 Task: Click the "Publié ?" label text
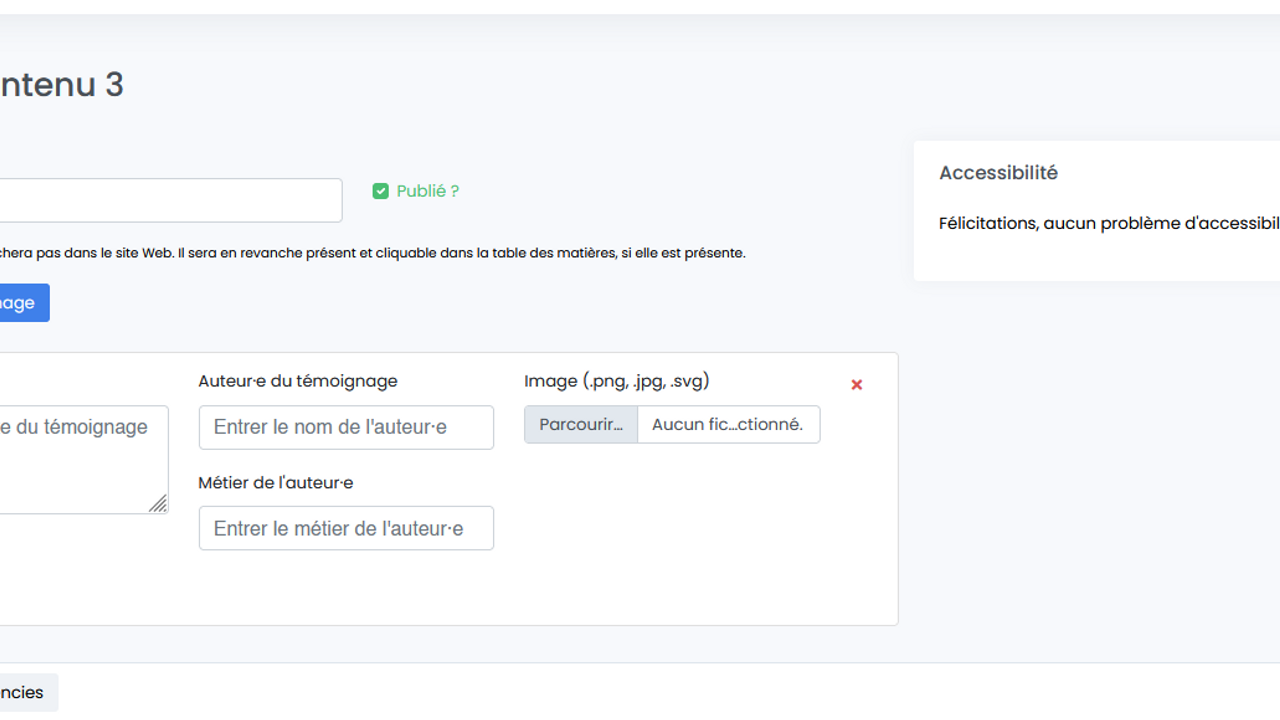pos(427,191)
